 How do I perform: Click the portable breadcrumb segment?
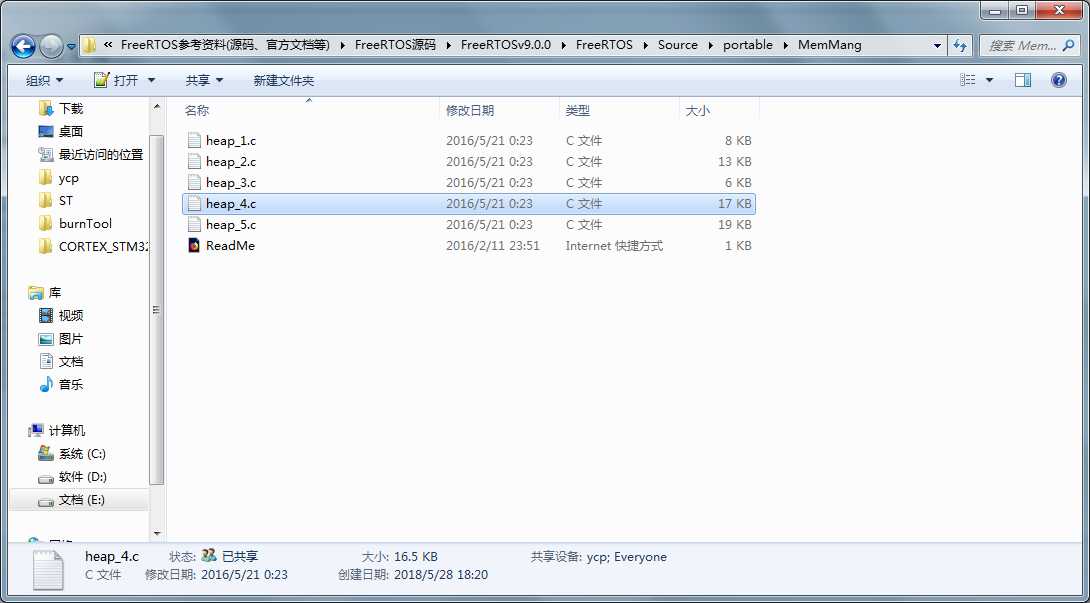(748, 45)
